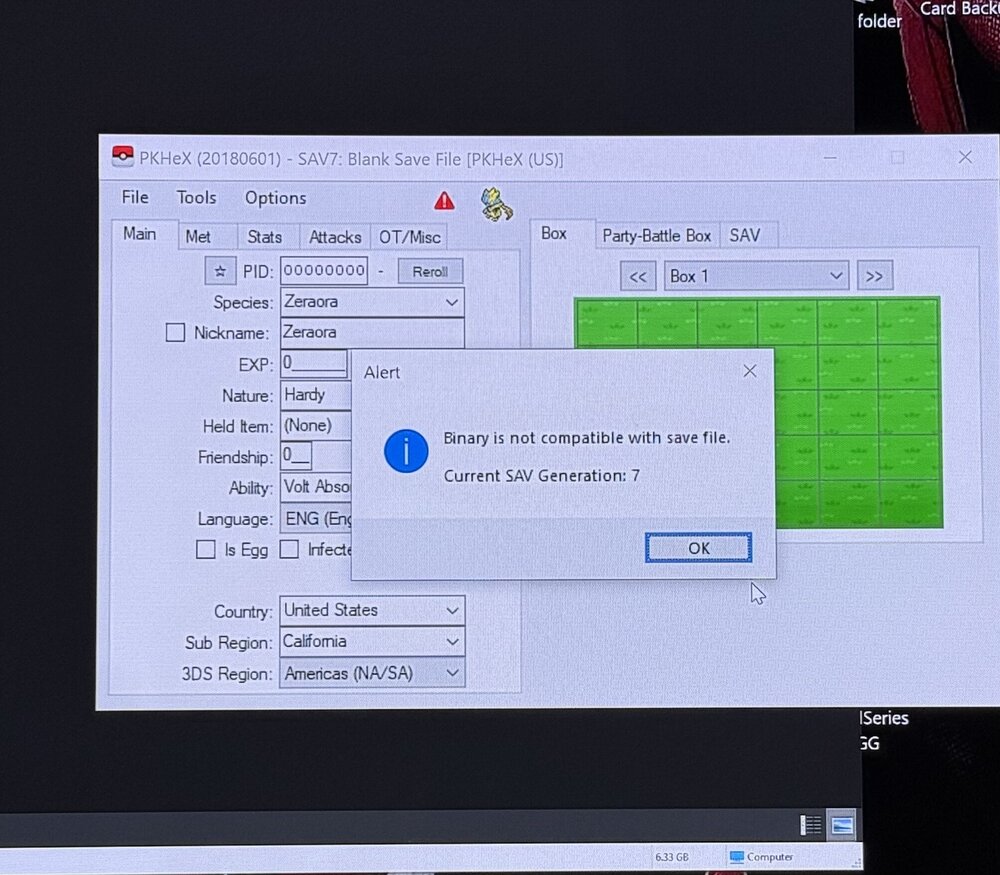Image resolution: width=1000 pixels, height=875 pixels.
Task: Click the red legality warning triangle icon
Action: (444, 201)
